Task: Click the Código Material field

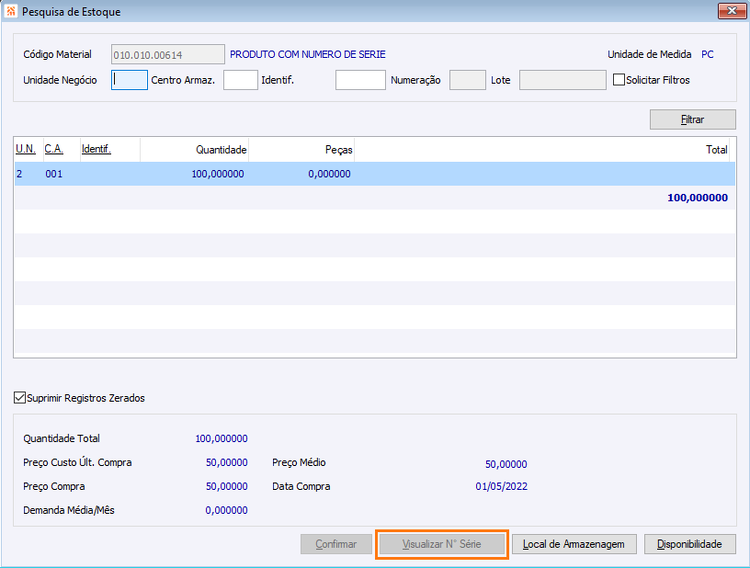Action: pos(168,54)
